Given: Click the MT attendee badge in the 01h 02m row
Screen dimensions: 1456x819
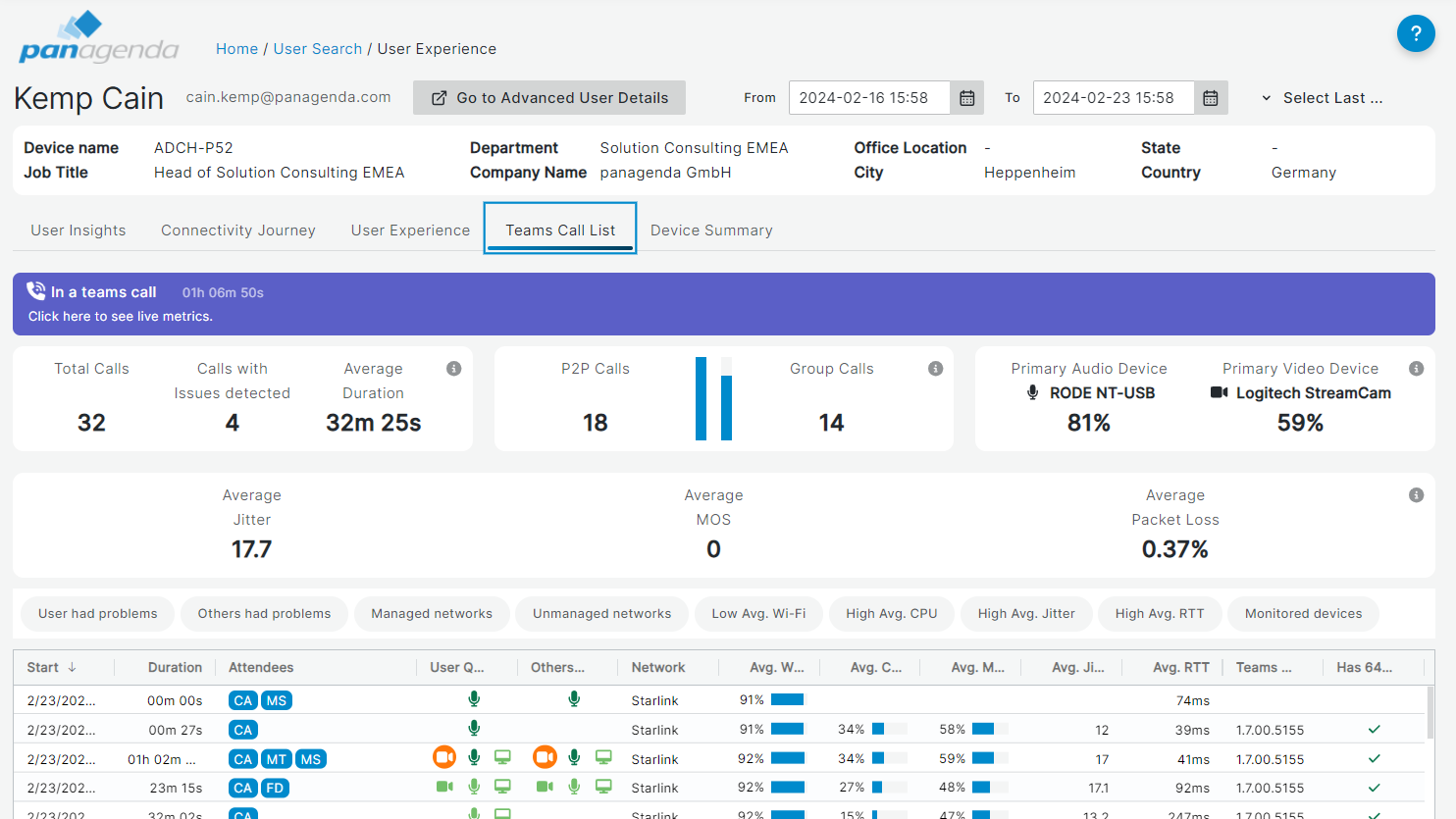Looking at the screenshot, I should pos(277,759).
